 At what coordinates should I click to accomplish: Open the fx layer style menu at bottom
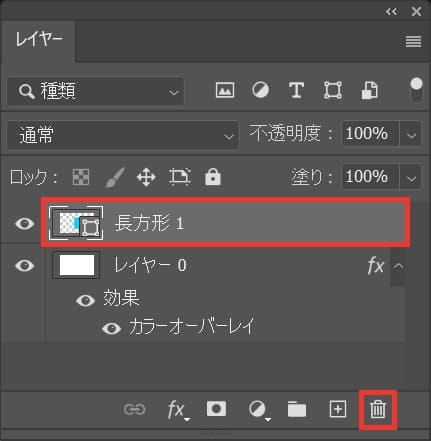click(x=178, y=410)
